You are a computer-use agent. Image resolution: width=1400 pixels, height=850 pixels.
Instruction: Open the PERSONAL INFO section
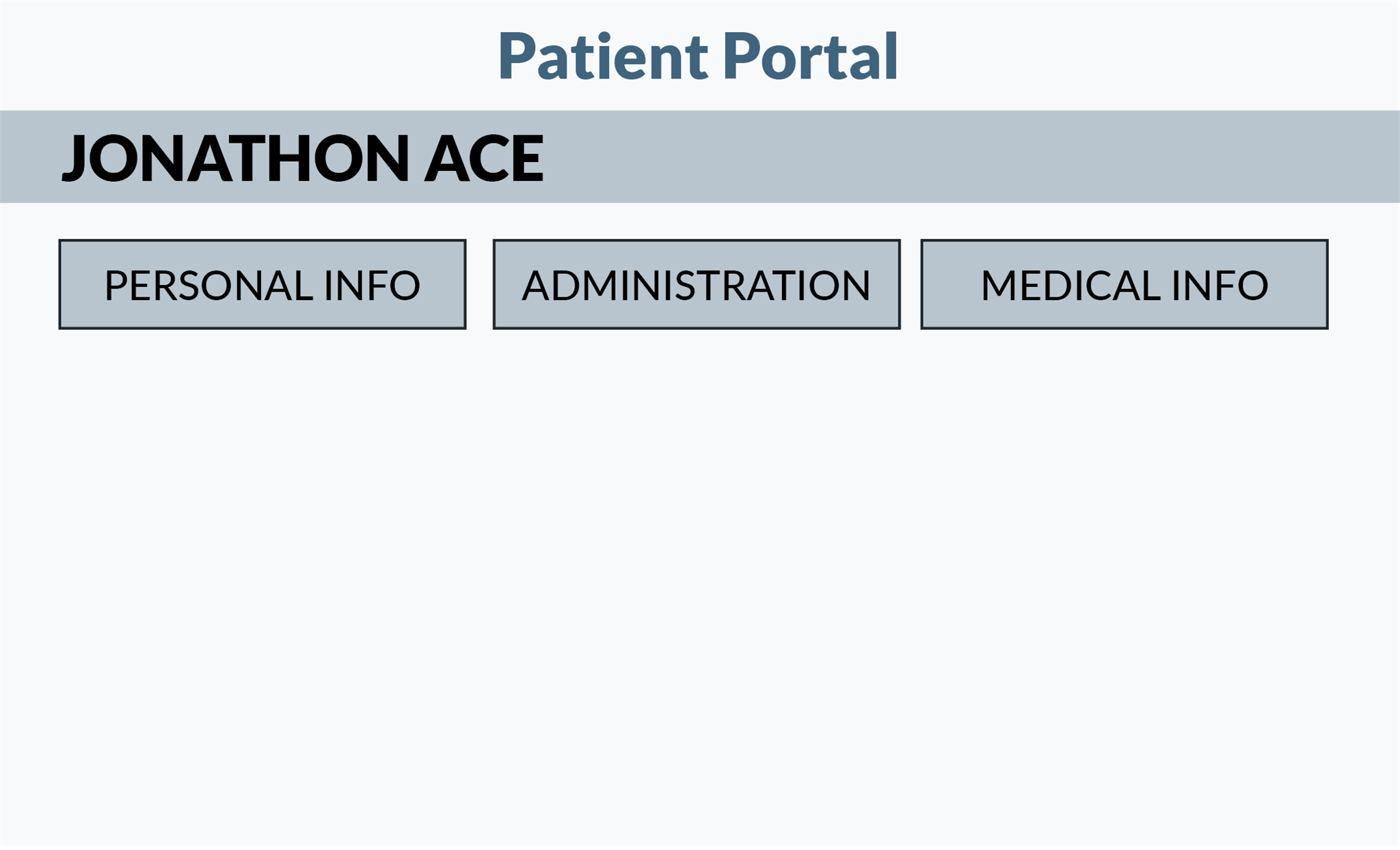[x=262, y=284]
